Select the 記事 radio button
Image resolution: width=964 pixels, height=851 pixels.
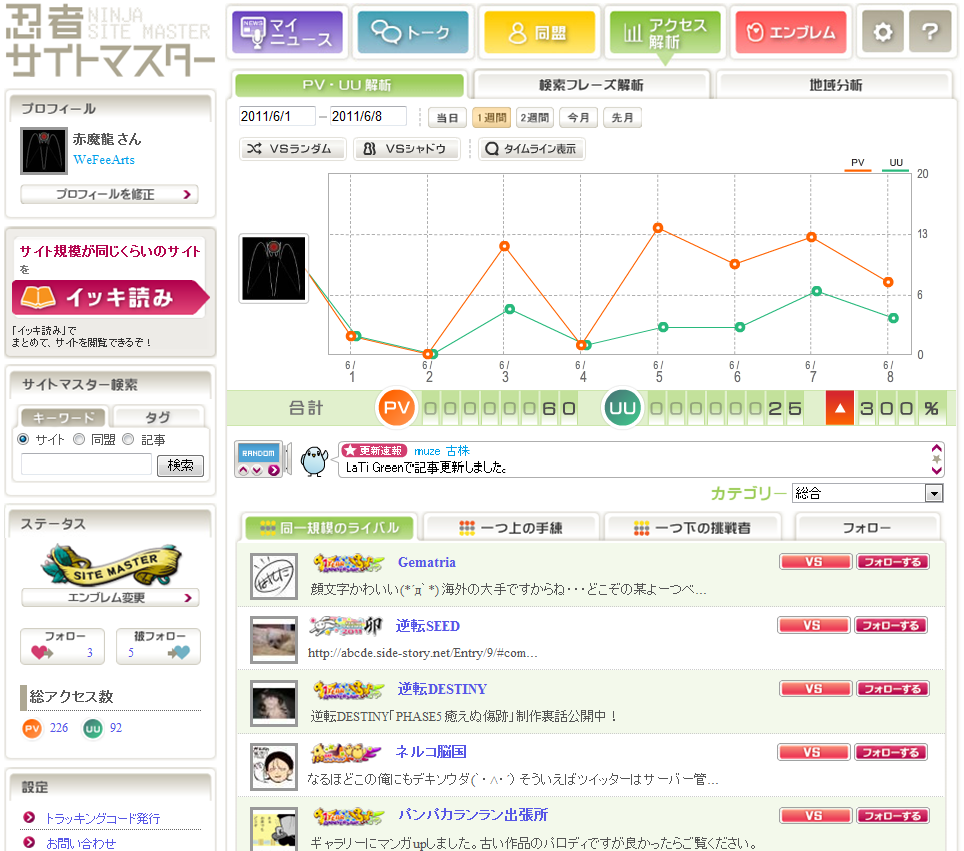click(128, 439)
